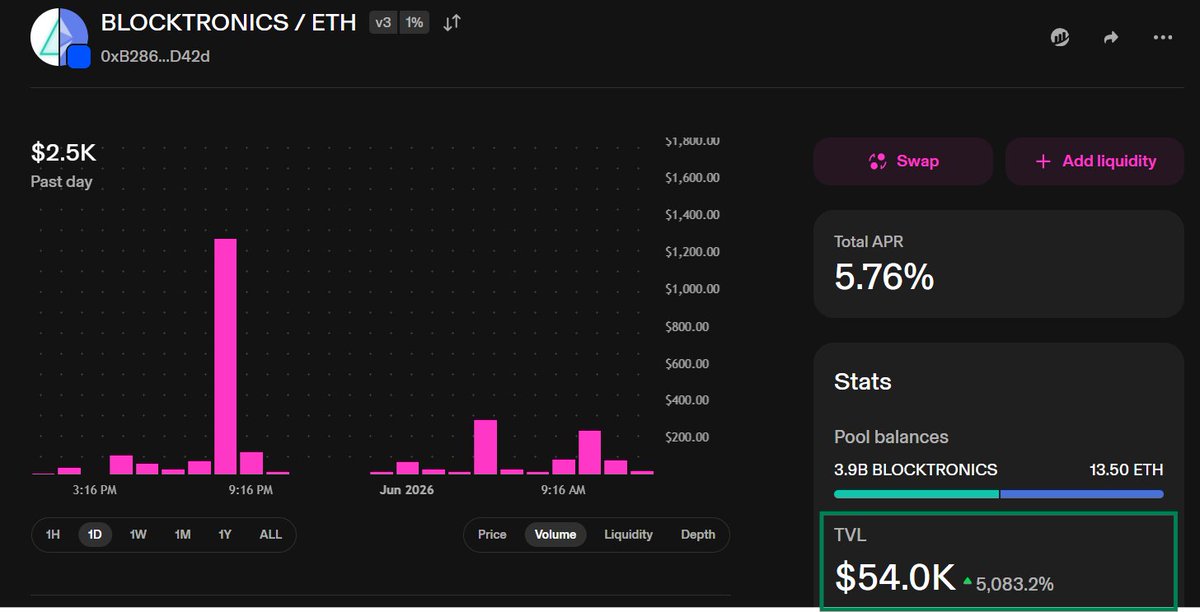Switch chart to Price view
Image resolution: width=1200 pixels, height=612 pixels.
(x=492, y=534)
